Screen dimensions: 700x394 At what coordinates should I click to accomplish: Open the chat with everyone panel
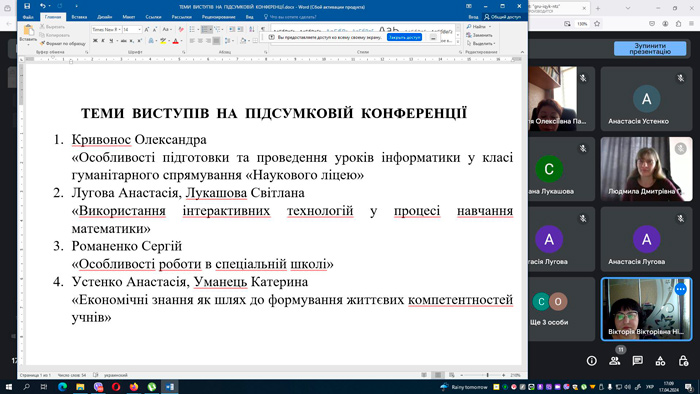(638, 361)
